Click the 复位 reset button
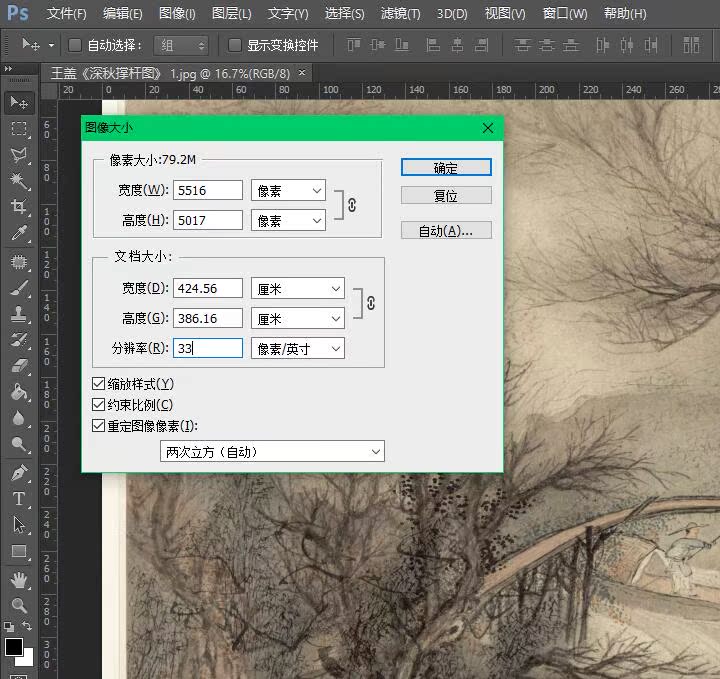The width and height of the screenshot is (720, 679). 446,196
